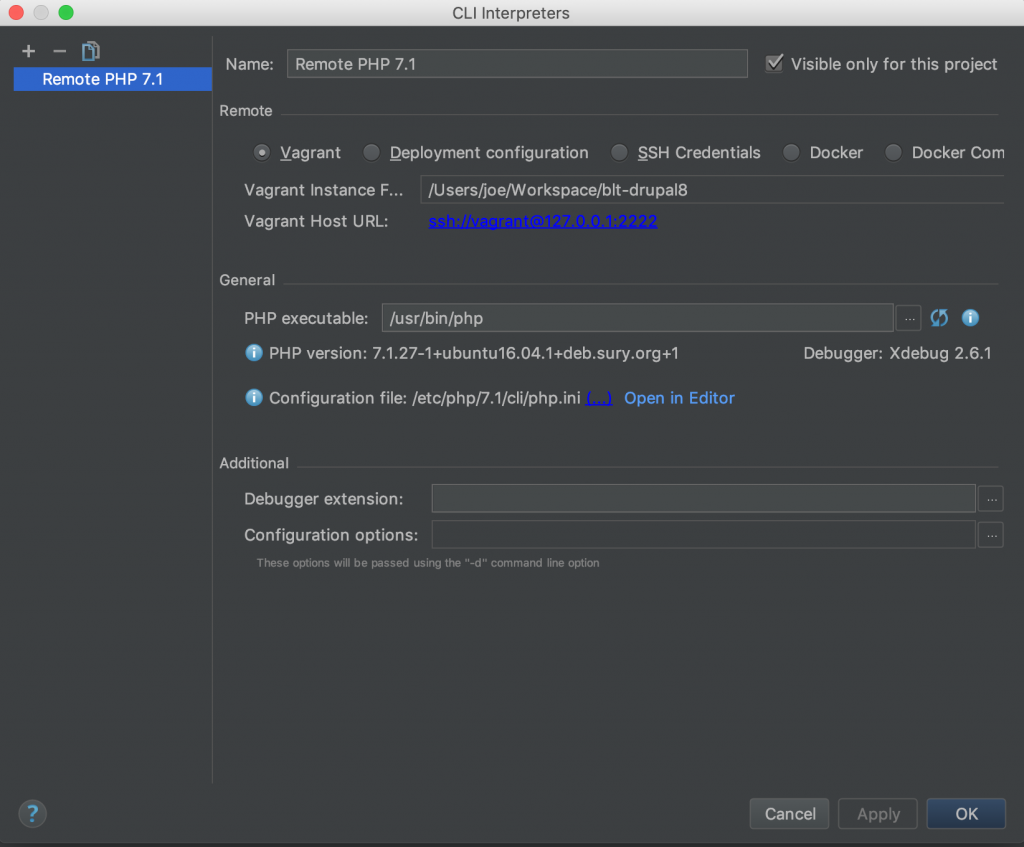Select the Docker Compose radio option
Viewport: 1024px width, 847px height.
pos(893,153)
